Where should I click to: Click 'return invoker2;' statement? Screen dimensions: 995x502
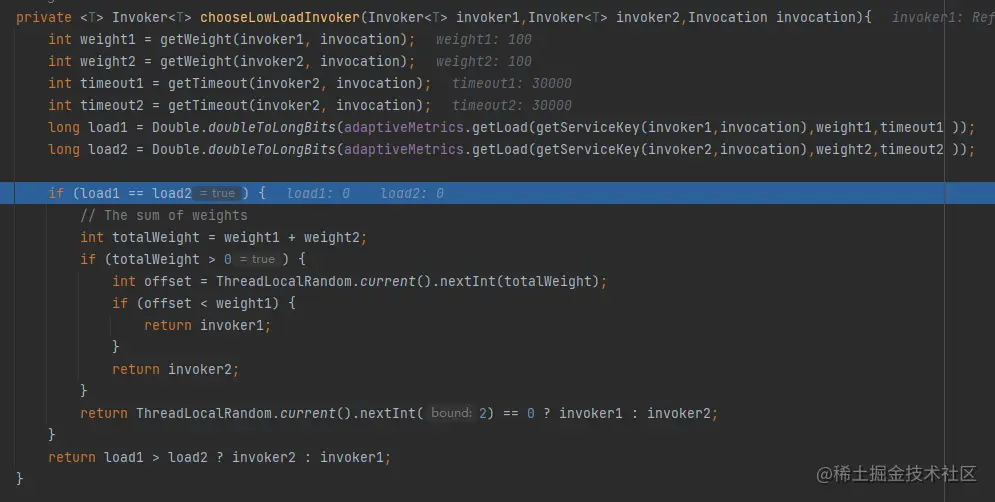coord(176,369)
